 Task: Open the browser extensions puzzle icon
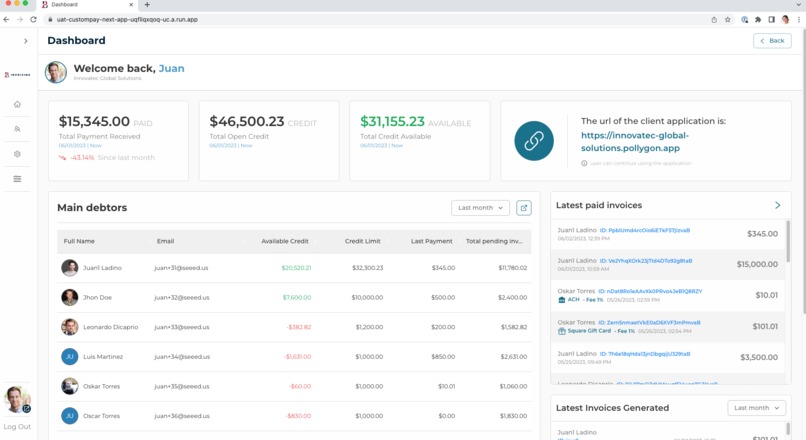pyautogui.click(x=758, y=20)
